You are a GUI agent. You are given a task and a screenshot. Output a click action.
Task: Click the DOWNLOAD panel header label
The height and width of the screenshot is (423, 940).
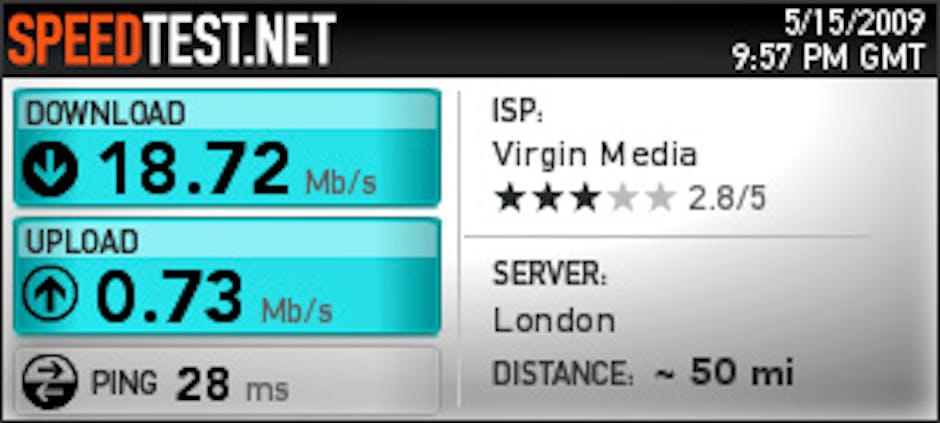106,114
